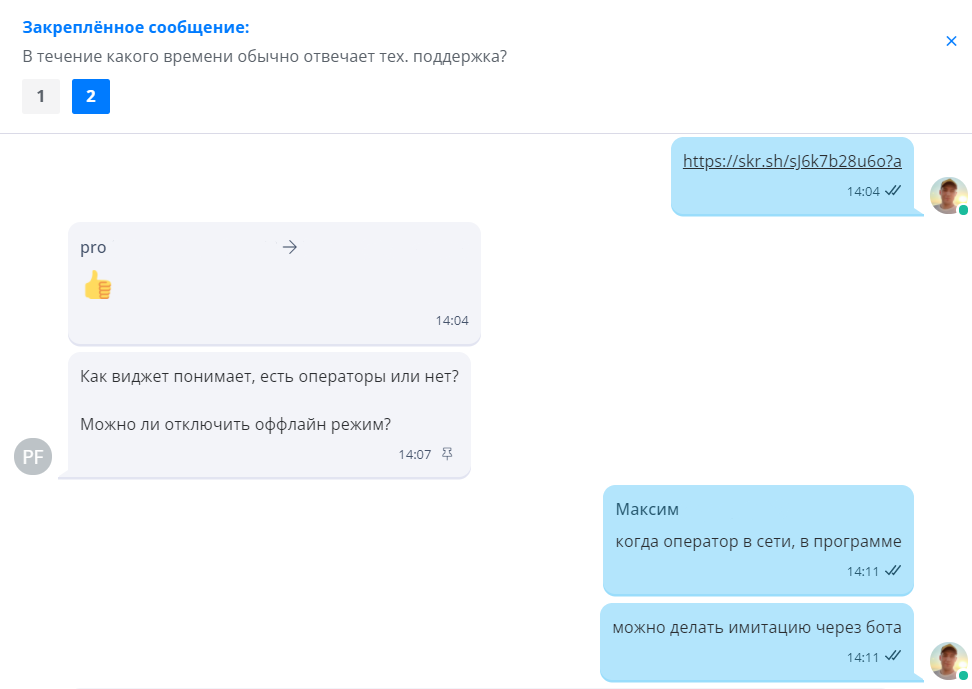Select pinned message number 2
The width and height of the screenshot is (972, 689).
(x=91, y=97)
